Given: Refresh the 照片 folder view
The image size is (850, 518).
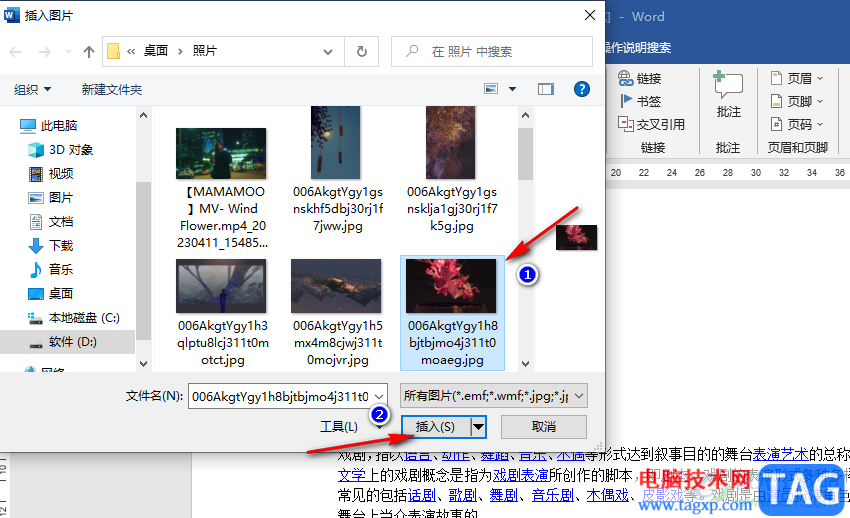Looking at the screenshot, I should click(x=362, y=51).
